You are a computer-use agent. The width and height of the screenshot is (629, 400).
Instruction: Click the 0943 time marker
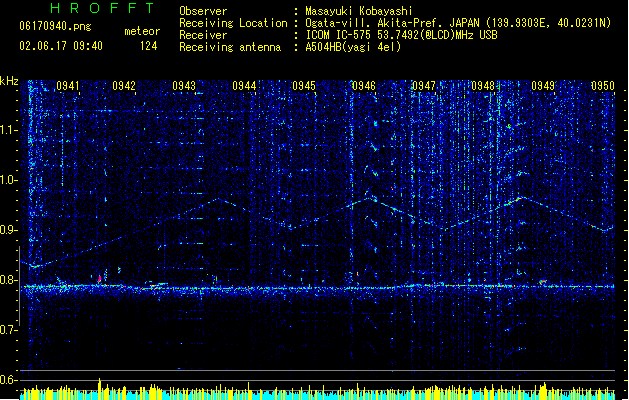point(184,86)
